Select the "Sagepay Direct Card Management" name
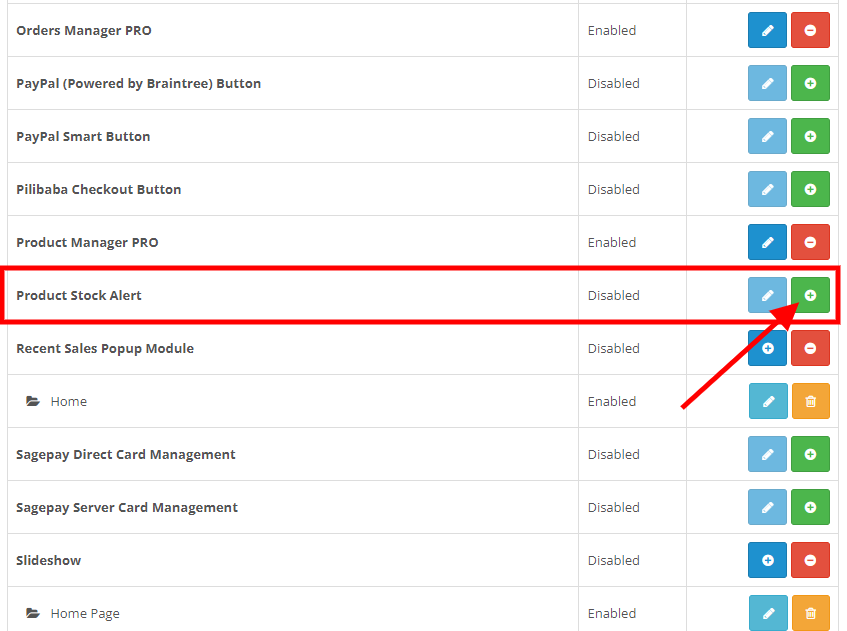Image resolution: width=847 pixels, height=631 pixels. 126,455
